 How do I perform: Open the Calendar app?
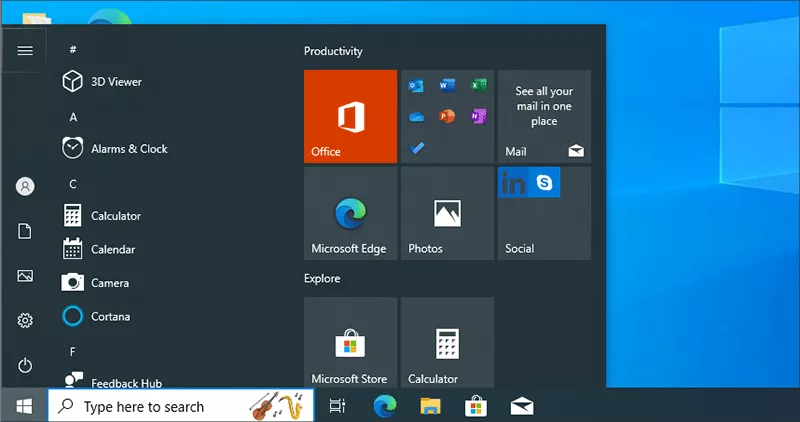100,250
